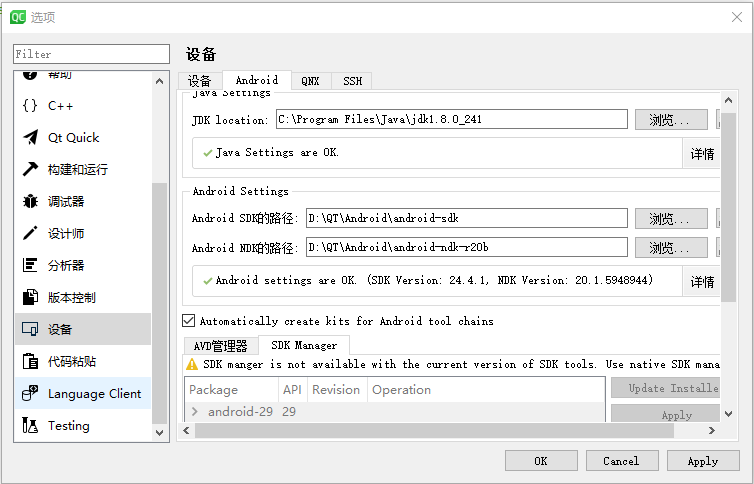Switch to the 设备 tab

[x=200, y=81]
